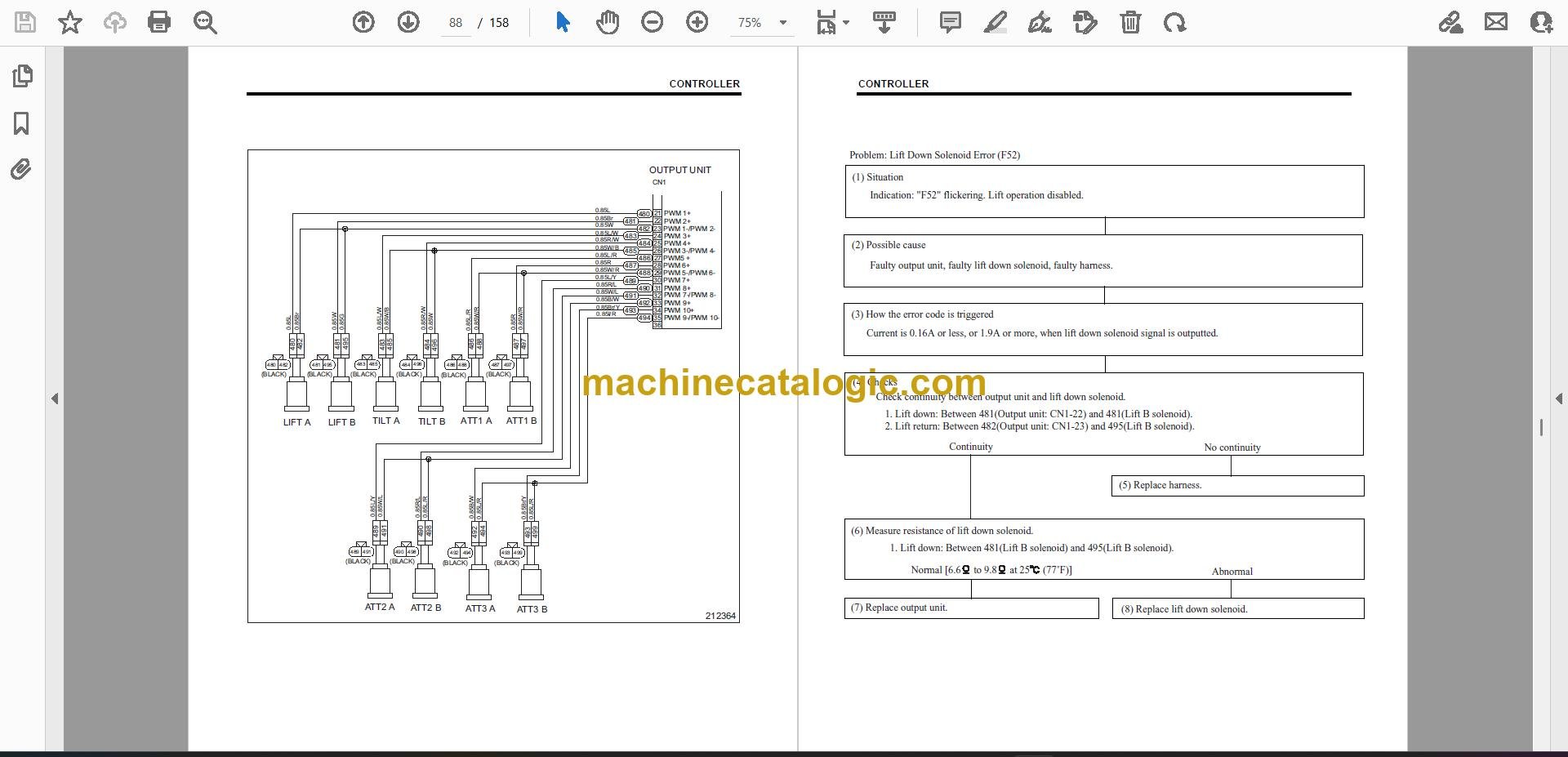This screenshot has width=1568, height=757.
Task: Go to previous page arrow
Action: click(x=363, y=22)
